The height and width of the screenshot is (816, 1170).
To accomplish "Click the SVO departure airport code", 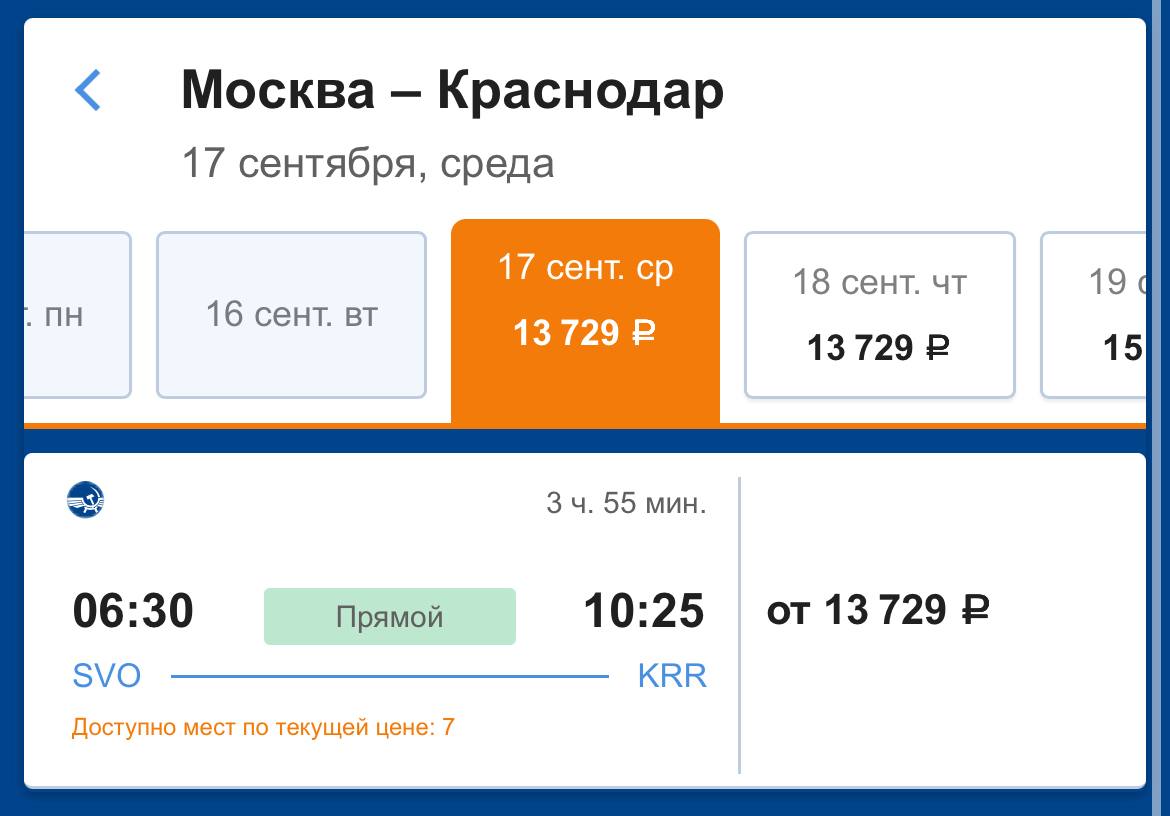I will click(x=107, y=676).
